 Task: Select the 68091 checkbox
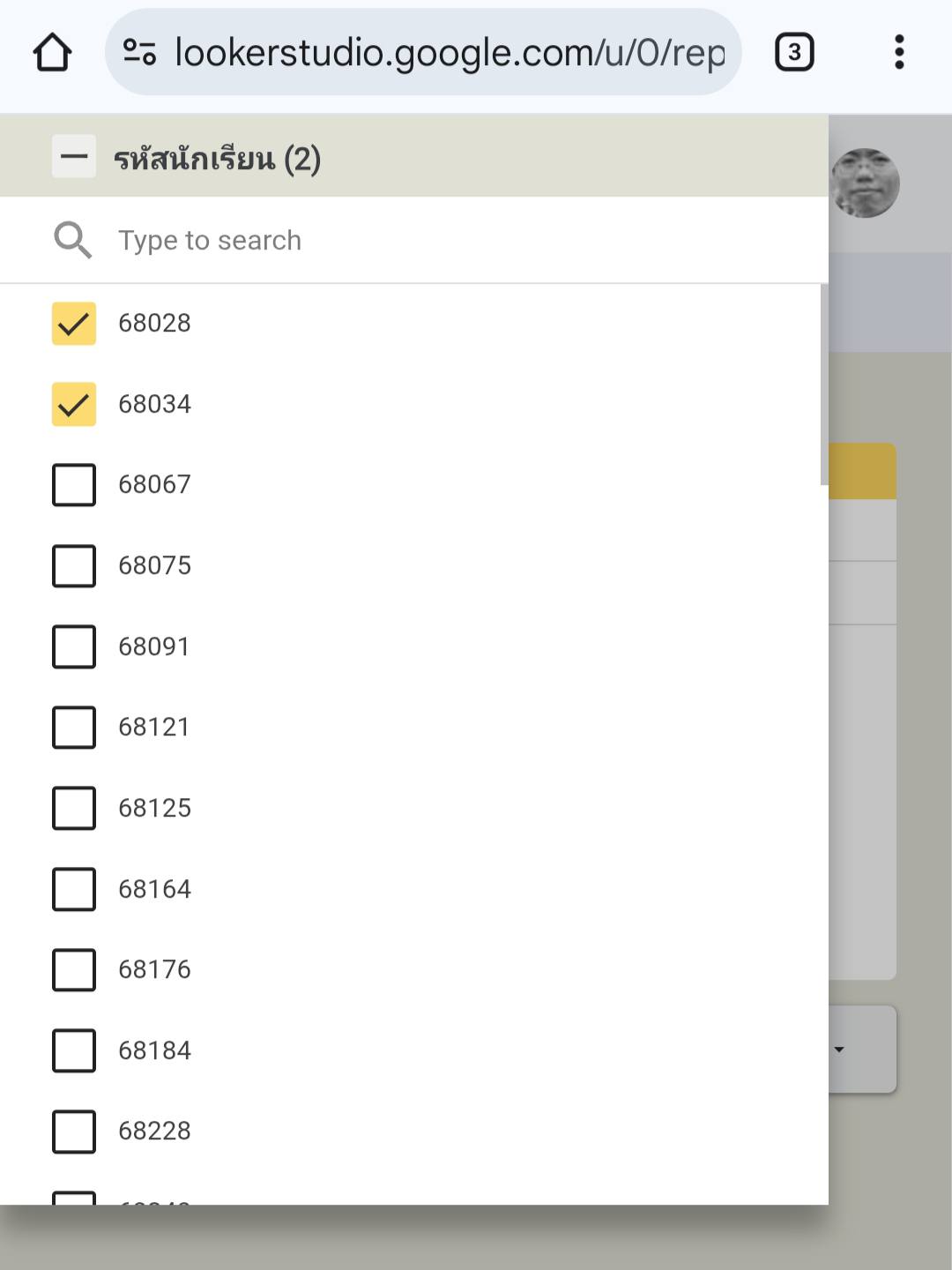point(74,646)
